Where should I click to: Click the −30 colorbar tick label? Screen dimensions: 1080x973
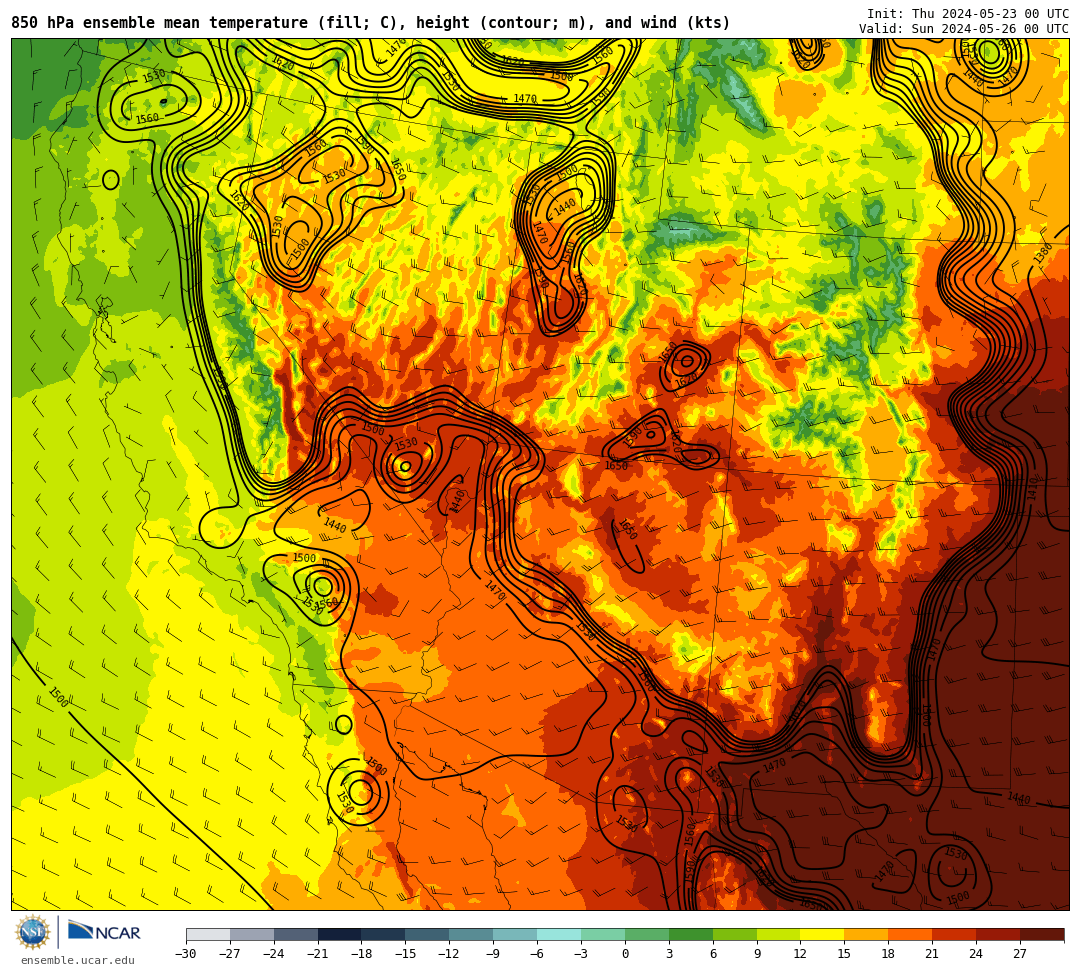(x=186, y=954)
